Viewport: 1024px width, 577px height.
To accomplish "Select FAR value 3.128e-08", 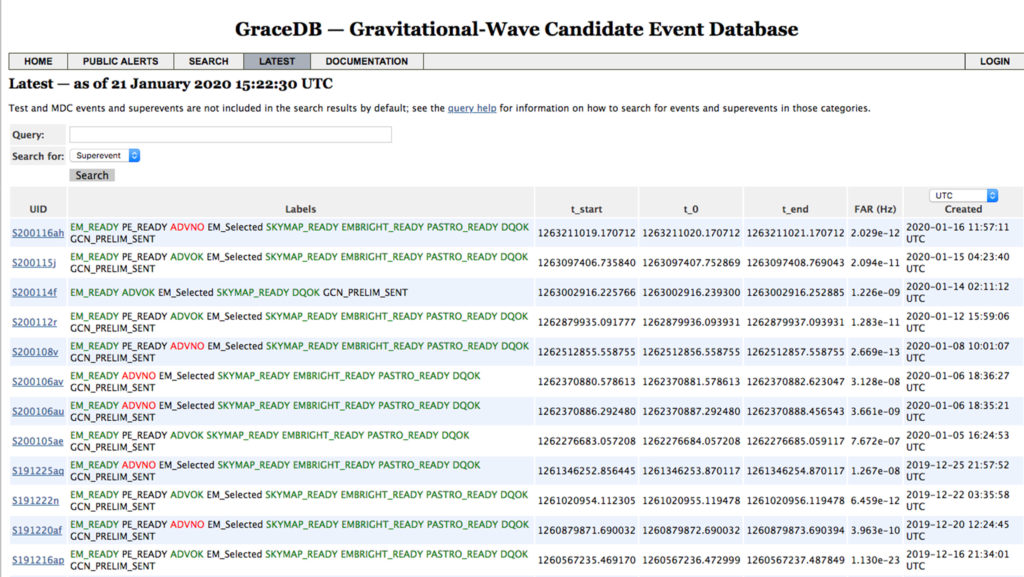I will point(875,382).
